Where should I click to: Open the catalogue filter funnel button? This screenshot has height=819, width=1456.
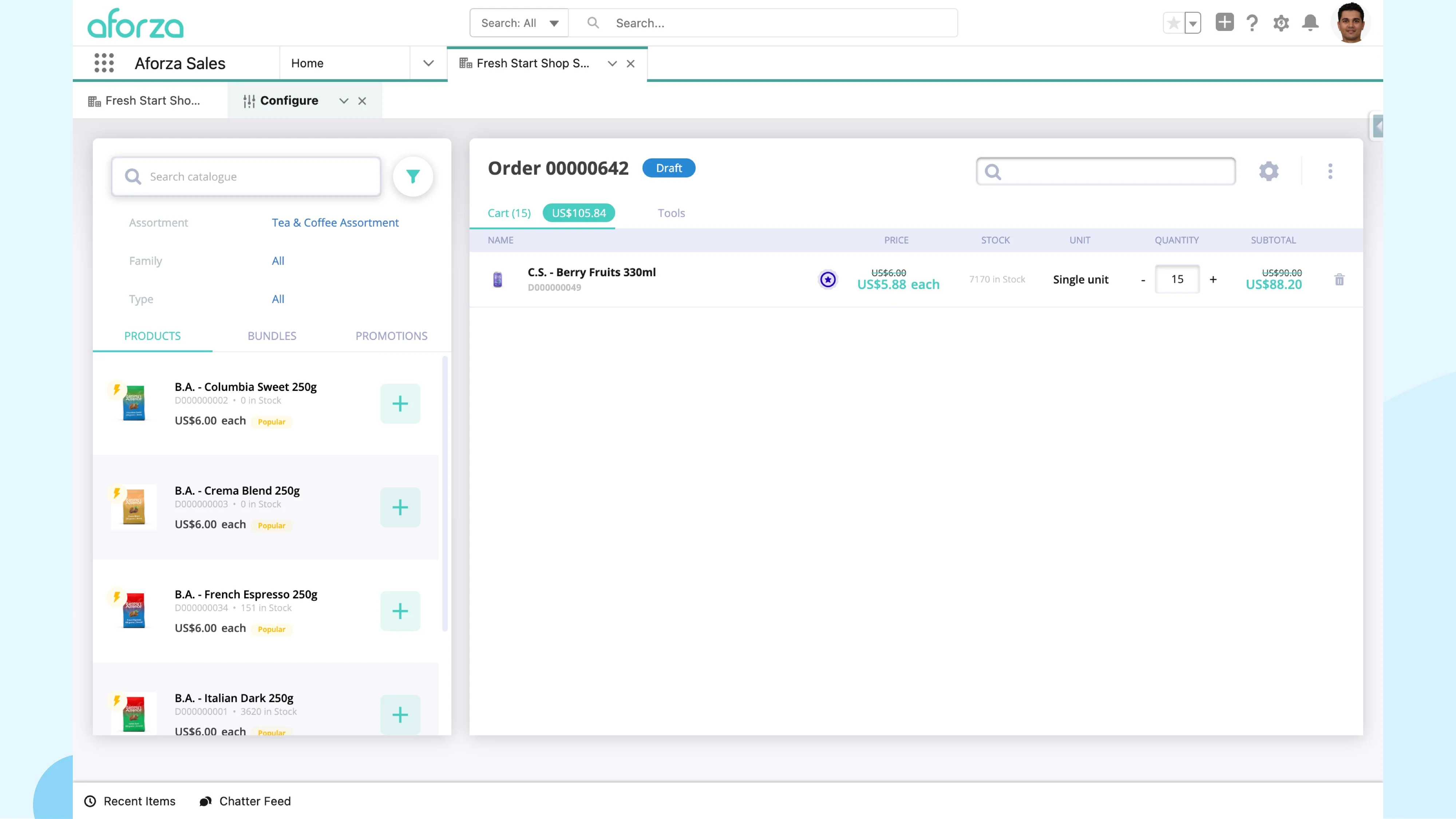pos(413,177)
